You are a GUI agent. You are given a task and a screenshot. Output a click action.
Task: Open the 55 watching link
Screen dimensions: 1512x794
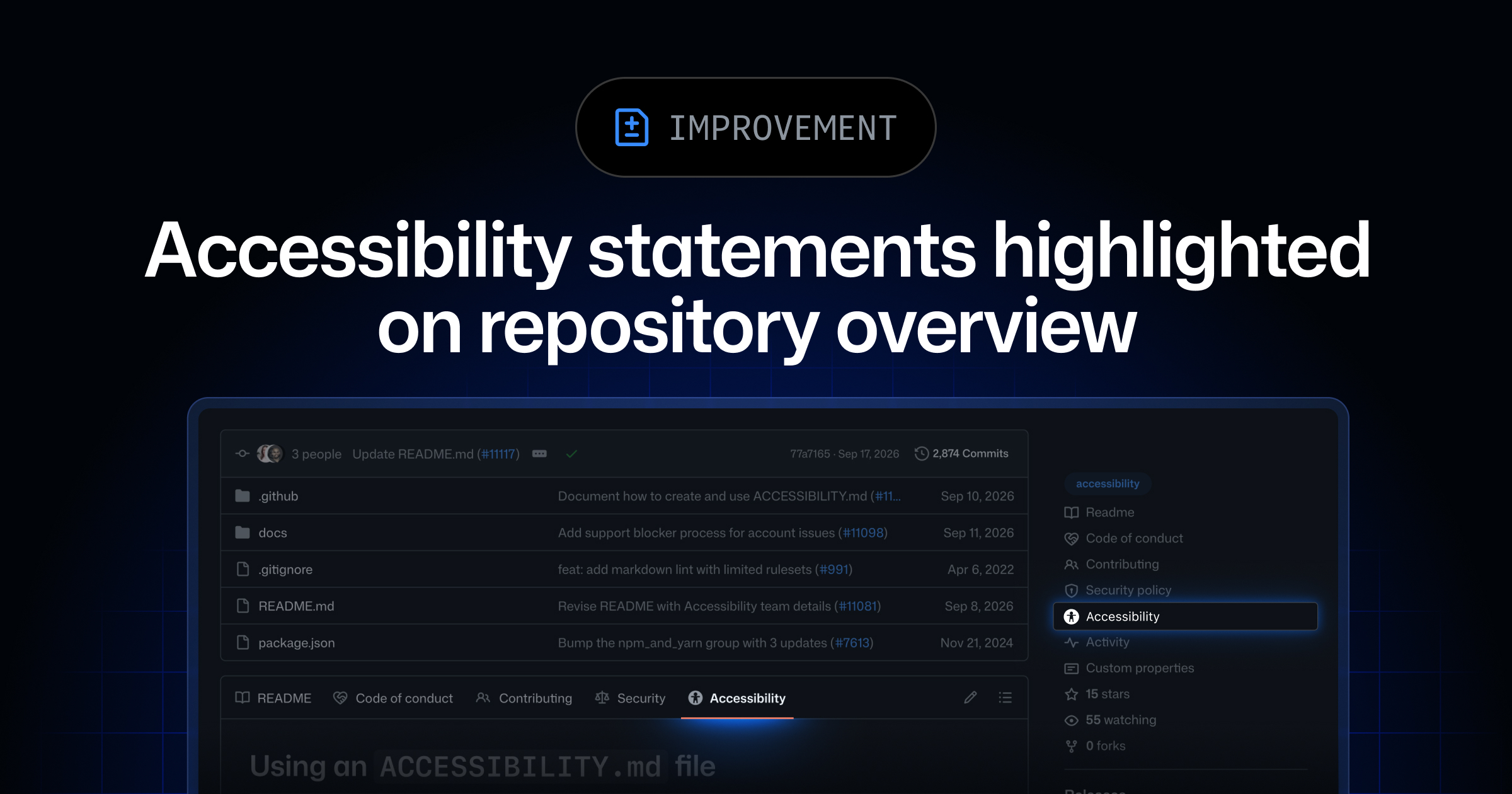click(1121, 720)
